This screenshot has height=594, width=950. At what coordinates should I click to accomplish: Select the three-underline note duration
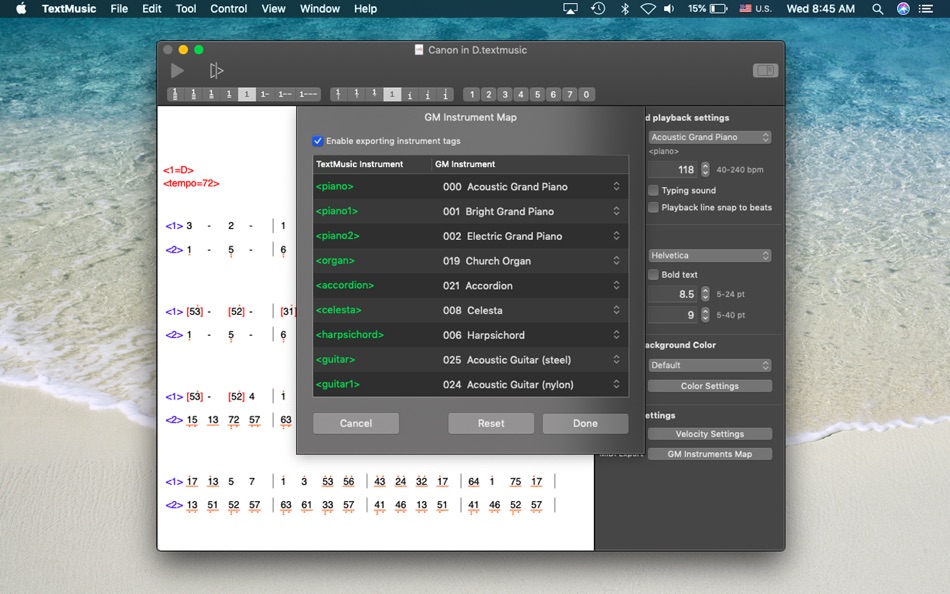[x=193, y=95]
